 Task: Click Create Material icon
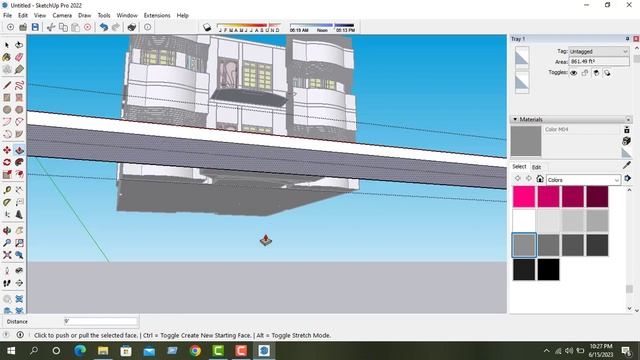[x=627, y=141]
